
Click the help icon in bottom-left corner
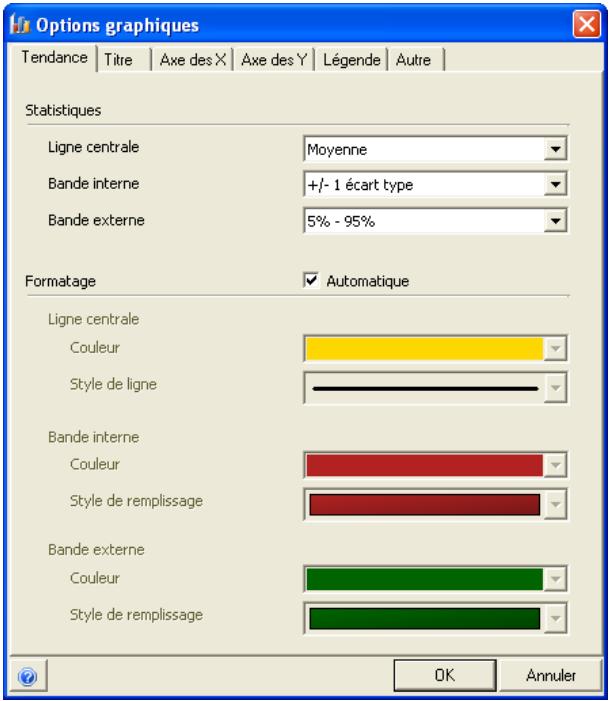(27, 676)
